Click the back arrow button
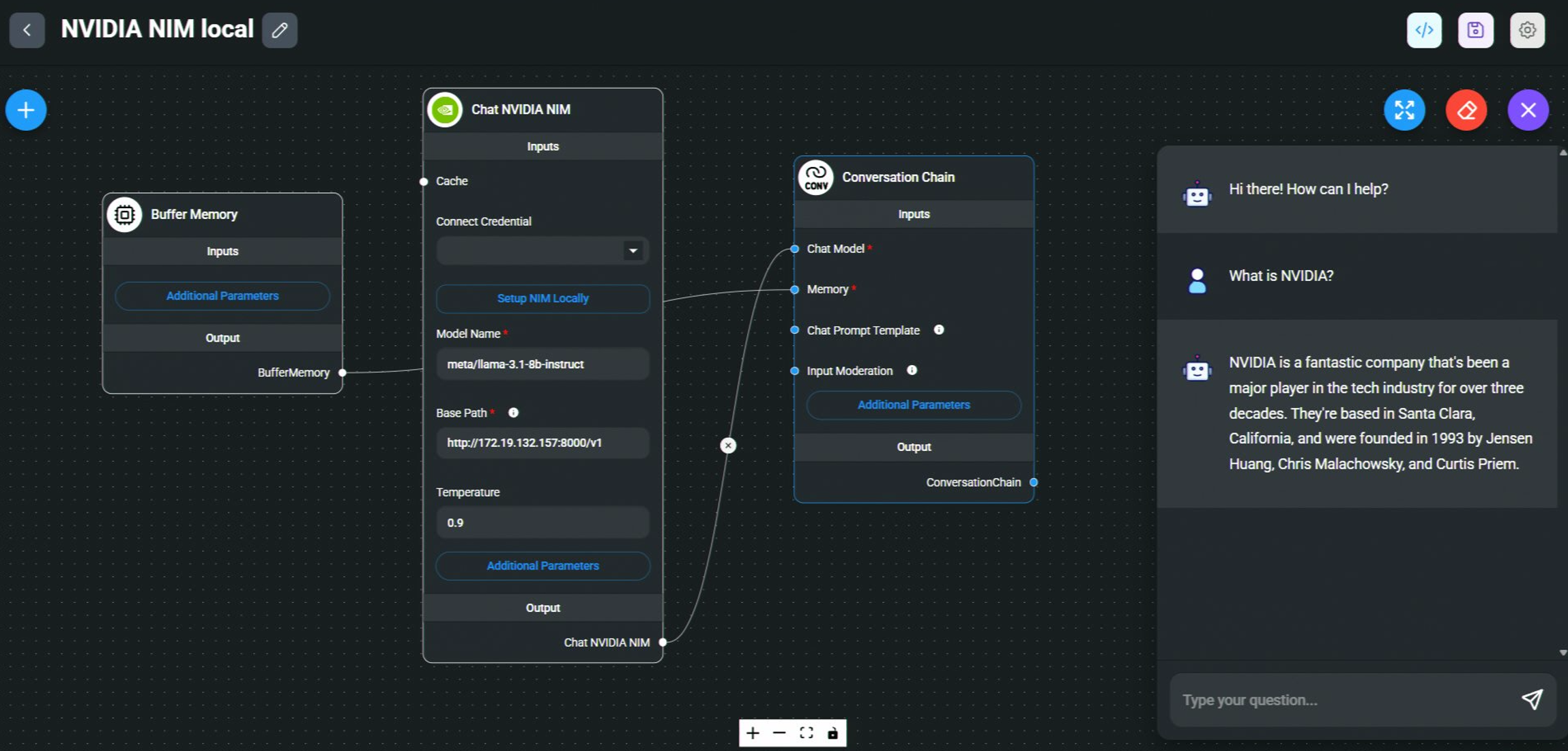The image size is (1568, 751). 27,30
